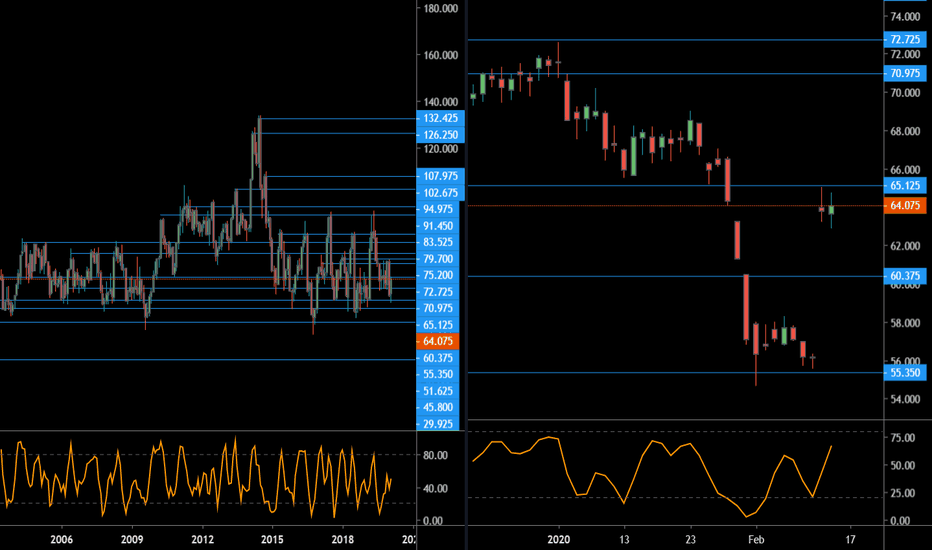Click the 2009 year on time axis

point(132,540)
